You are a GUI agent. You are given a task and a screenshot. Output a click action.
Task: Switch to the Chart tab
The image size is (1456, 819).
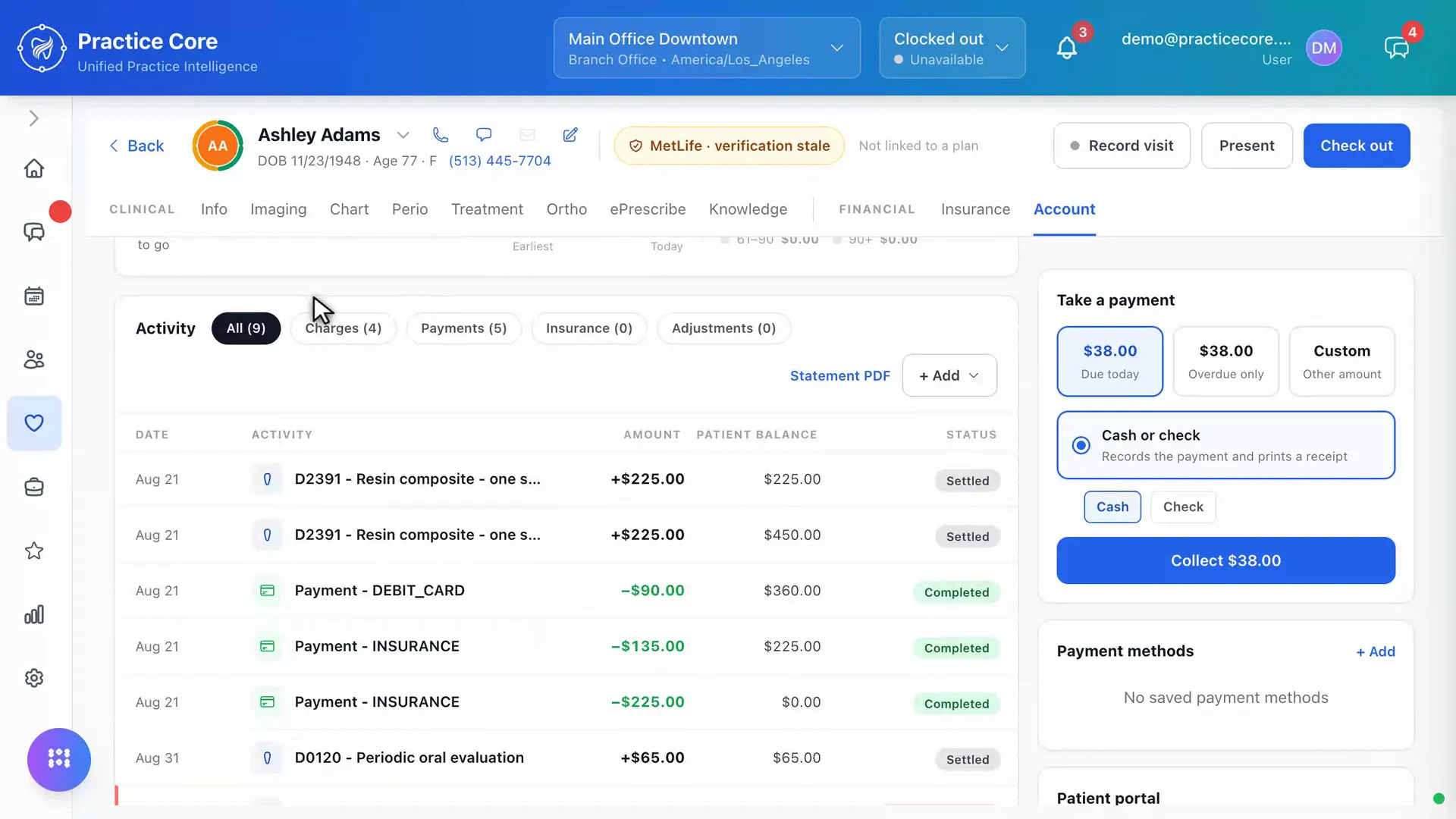[x=349, y=209]
